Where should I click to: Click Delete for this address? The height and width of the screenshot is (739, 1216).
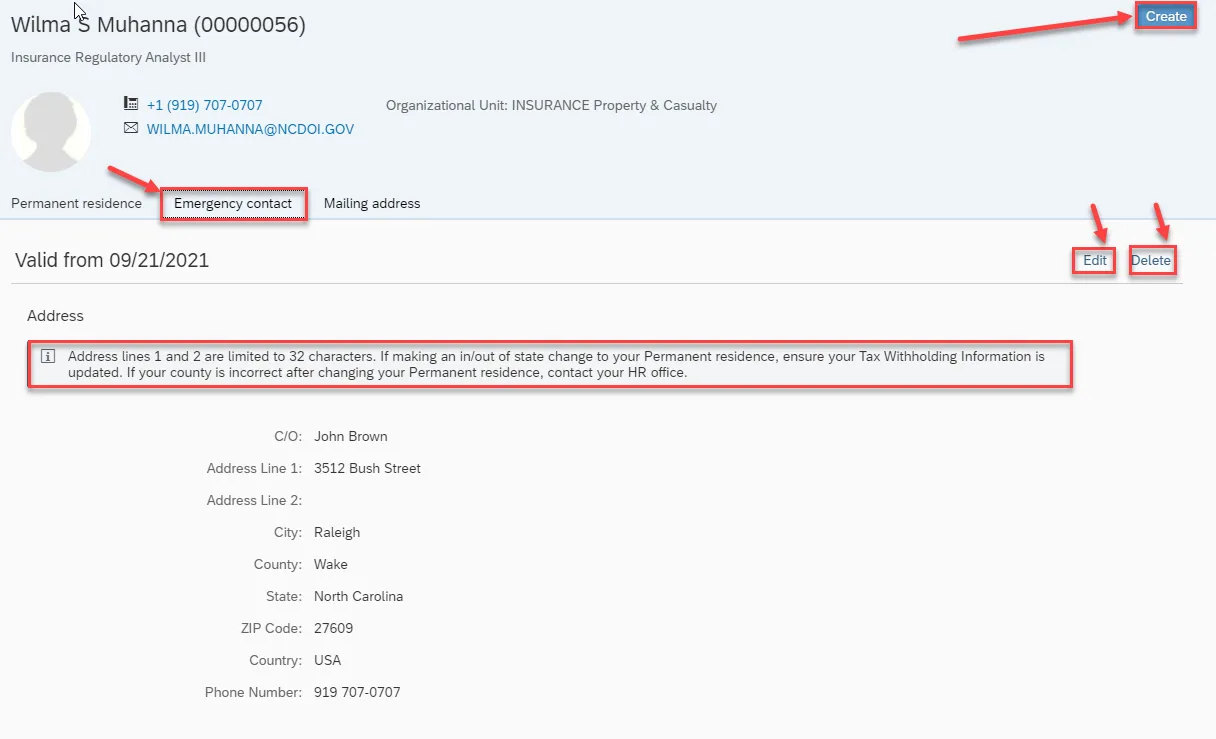pos(1151,260)
